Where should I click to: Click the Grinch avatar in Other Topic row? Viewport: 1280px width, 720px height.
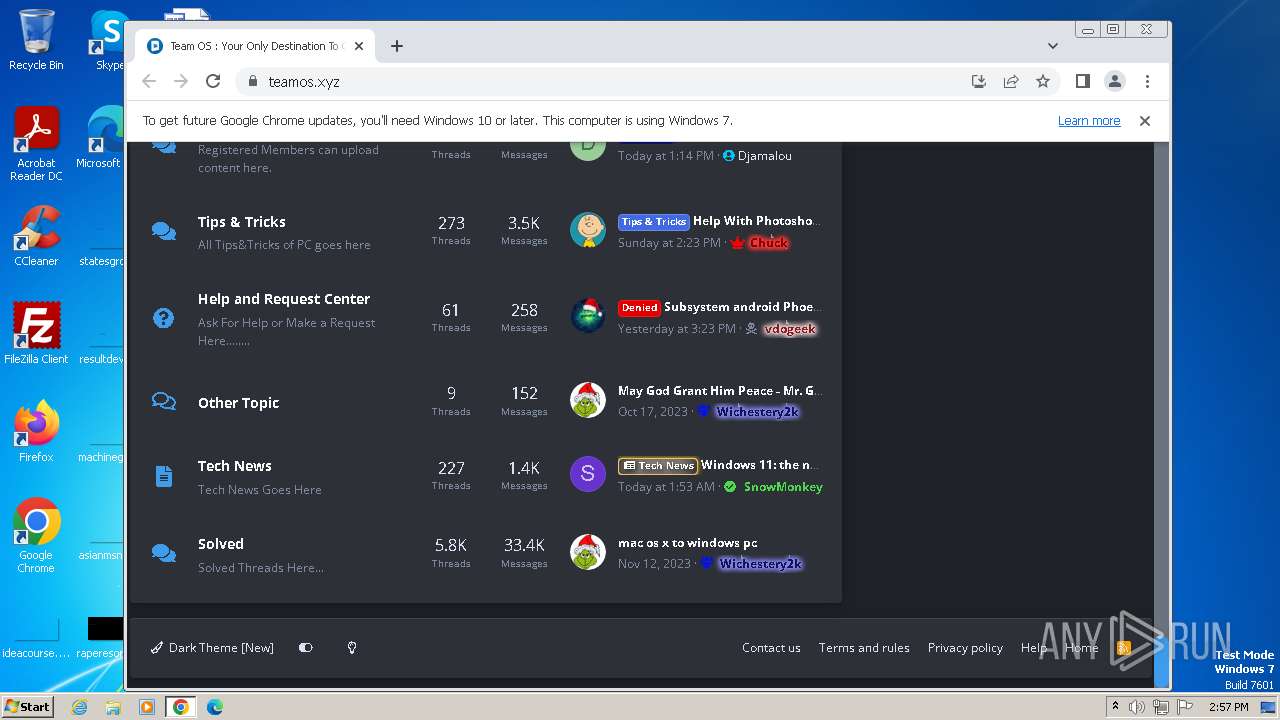coord(588,400)
